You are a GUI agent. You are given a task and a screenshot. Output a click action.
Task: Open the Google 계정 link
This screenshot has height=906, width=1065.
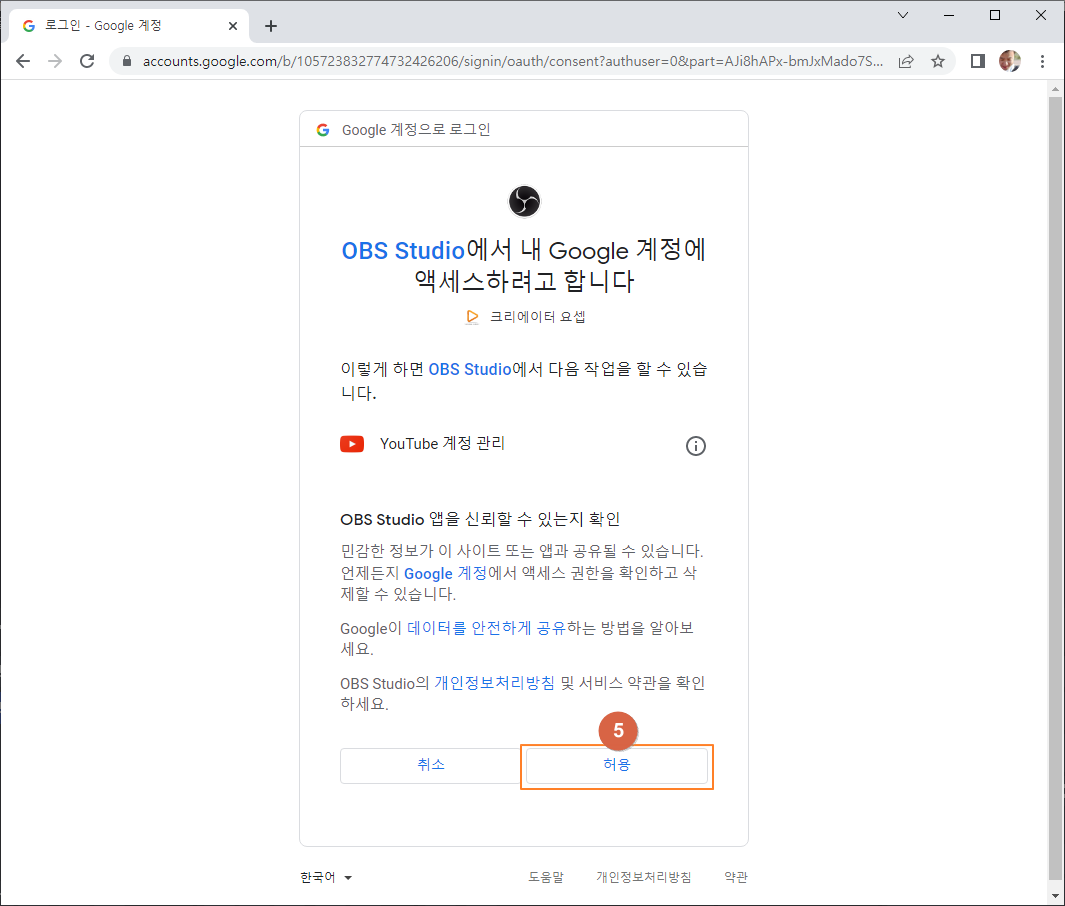(x=446, y=573)
